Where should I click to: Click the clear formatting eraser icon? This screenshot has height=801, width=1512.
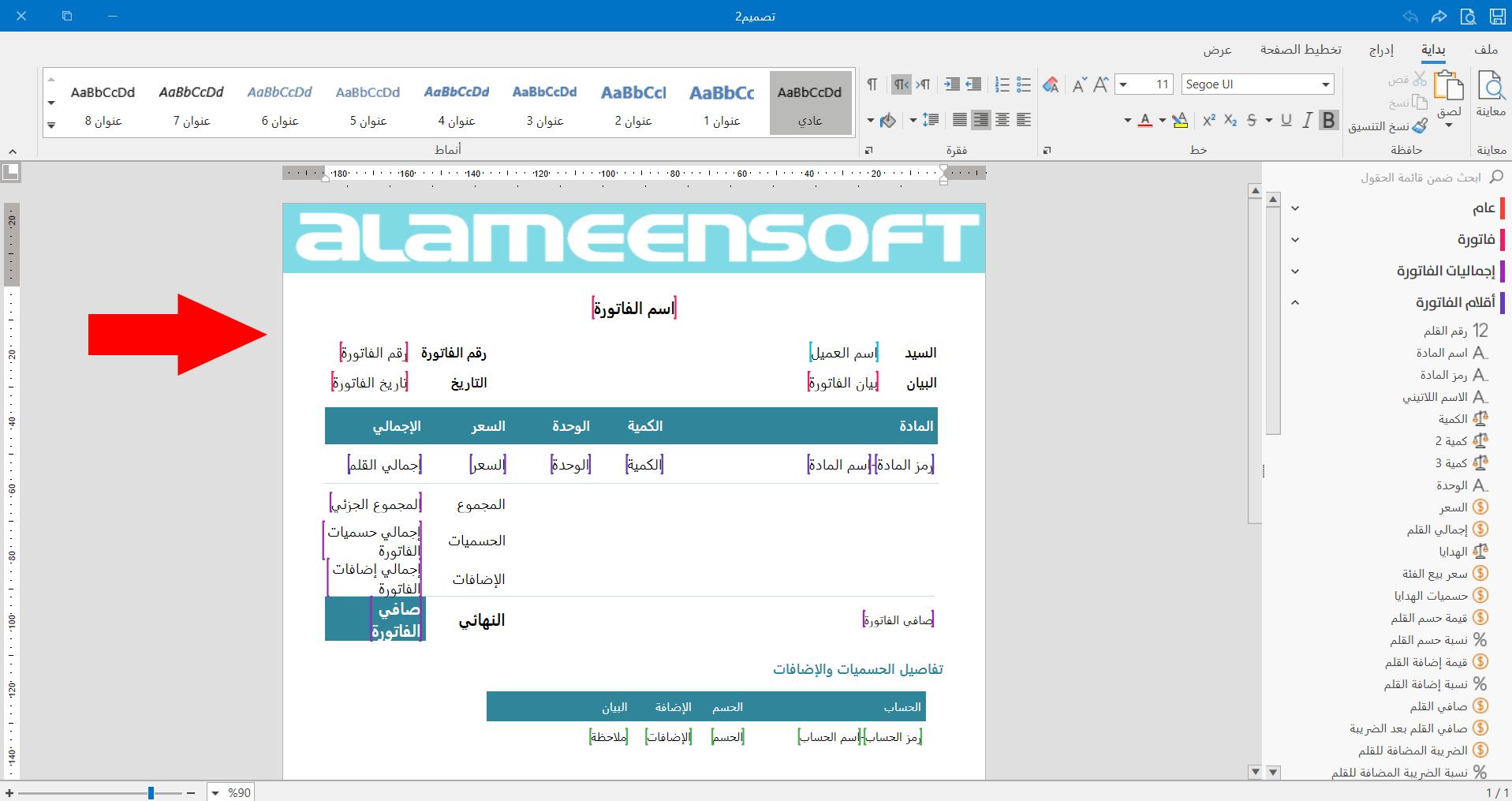pyautogui.click(x=1051, y=84)
